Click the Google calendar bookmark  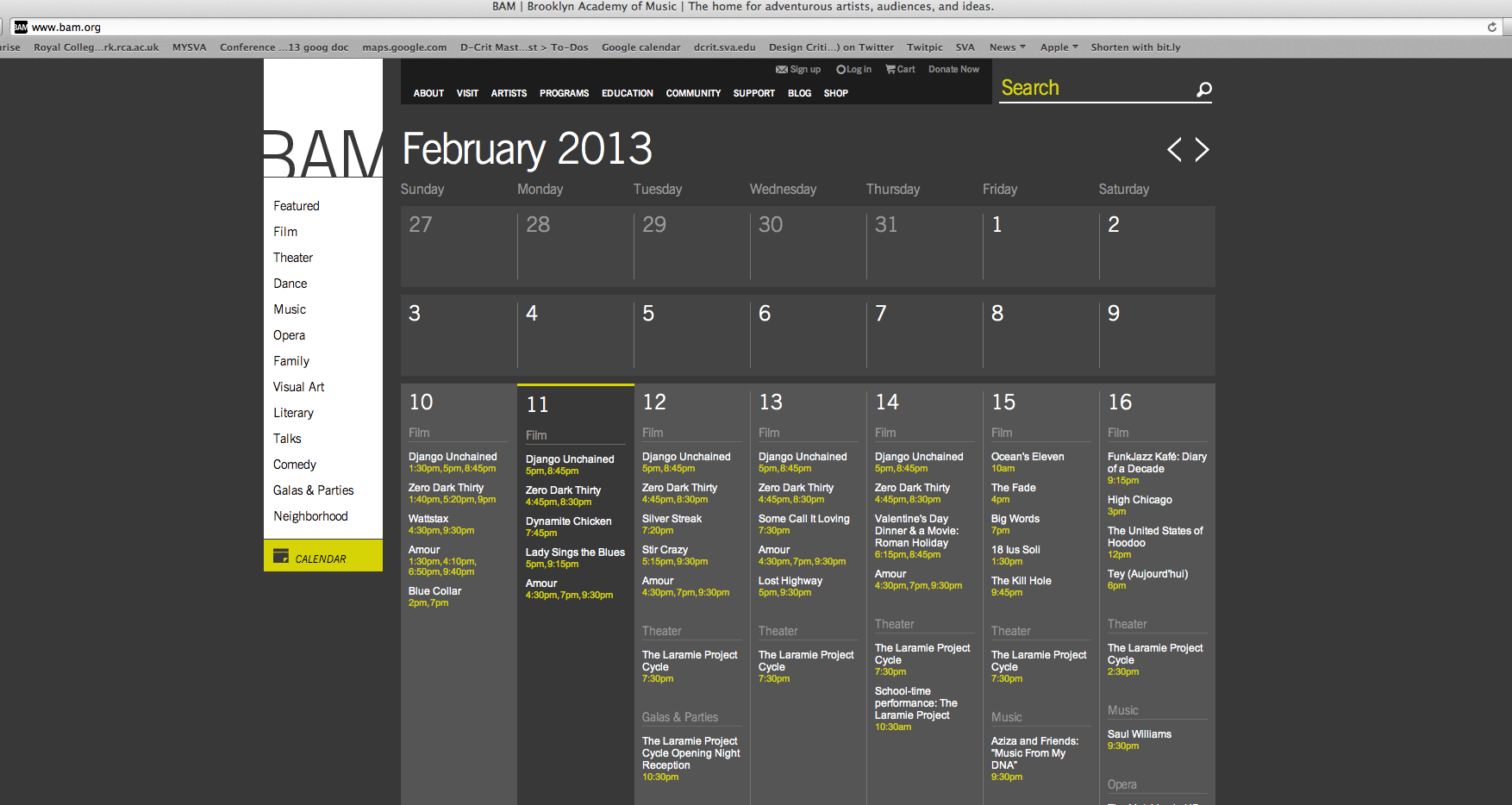tap(640, 47)
